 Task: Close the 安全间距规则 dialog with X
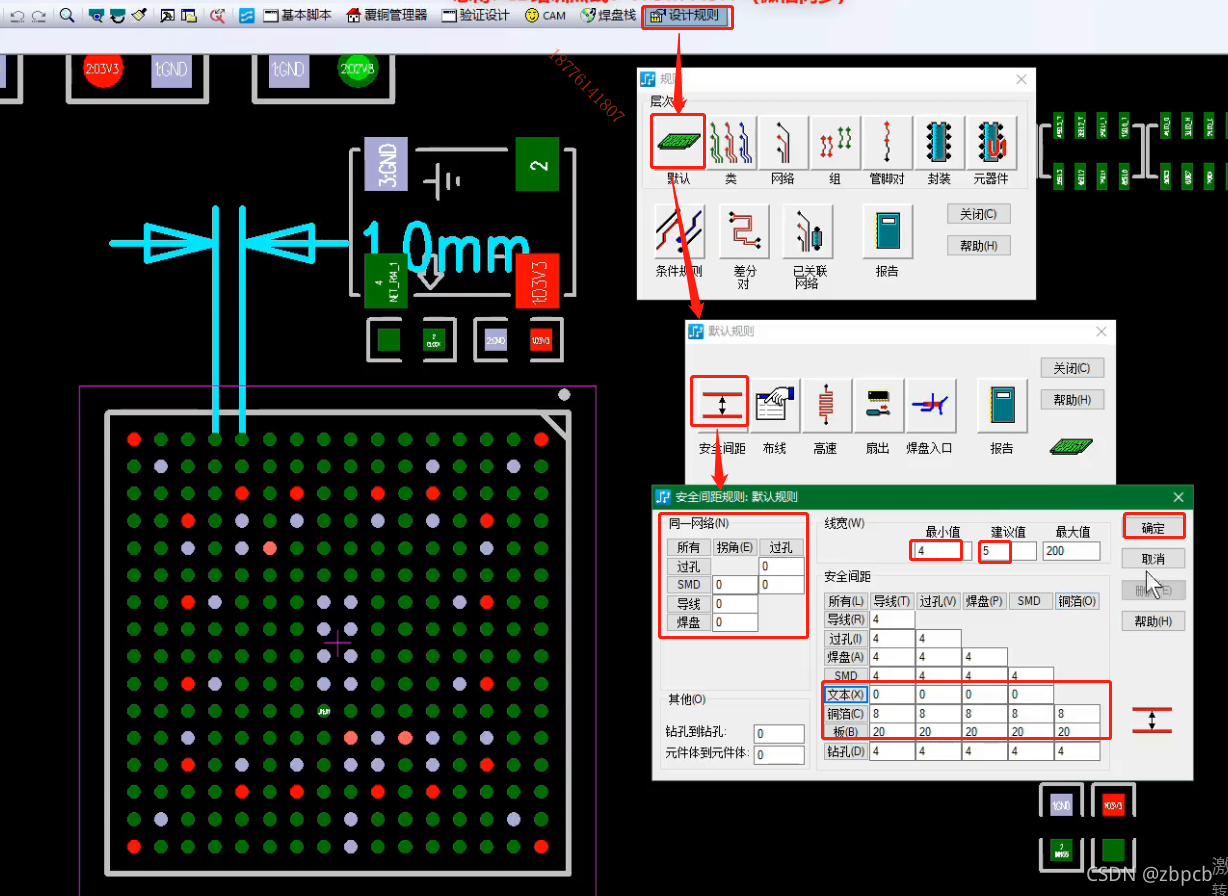[1178, 497]
